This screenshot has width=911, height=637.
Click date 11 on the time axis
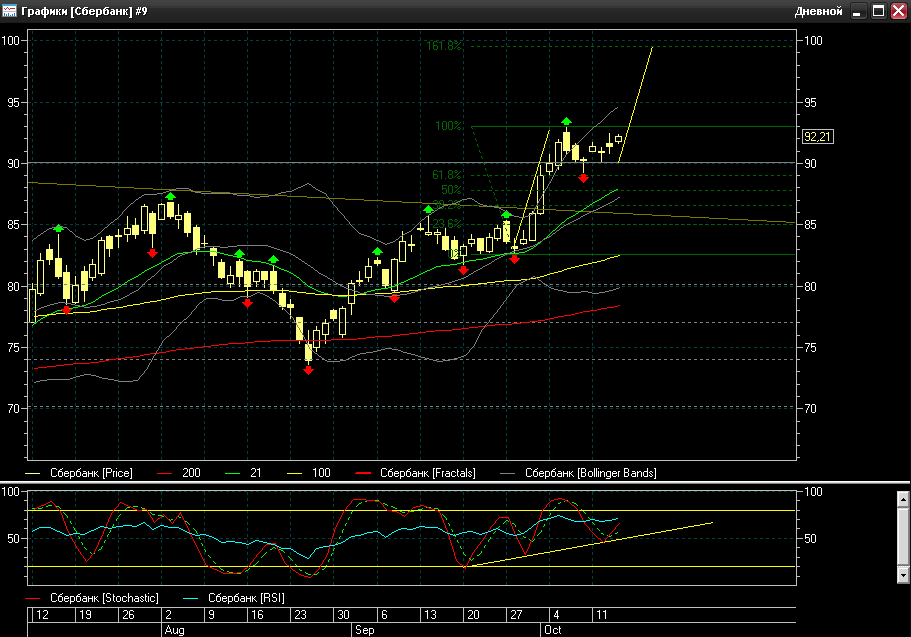pyautogui.click(x=602, y=615)
